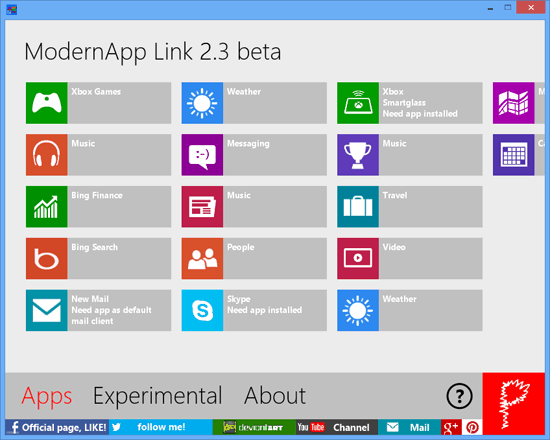Image resolution: width=550 pixels, height=440 pixels.
Task: Open the red newspaper icon tile
Action: pyautogui.click(x=202, y=207)
